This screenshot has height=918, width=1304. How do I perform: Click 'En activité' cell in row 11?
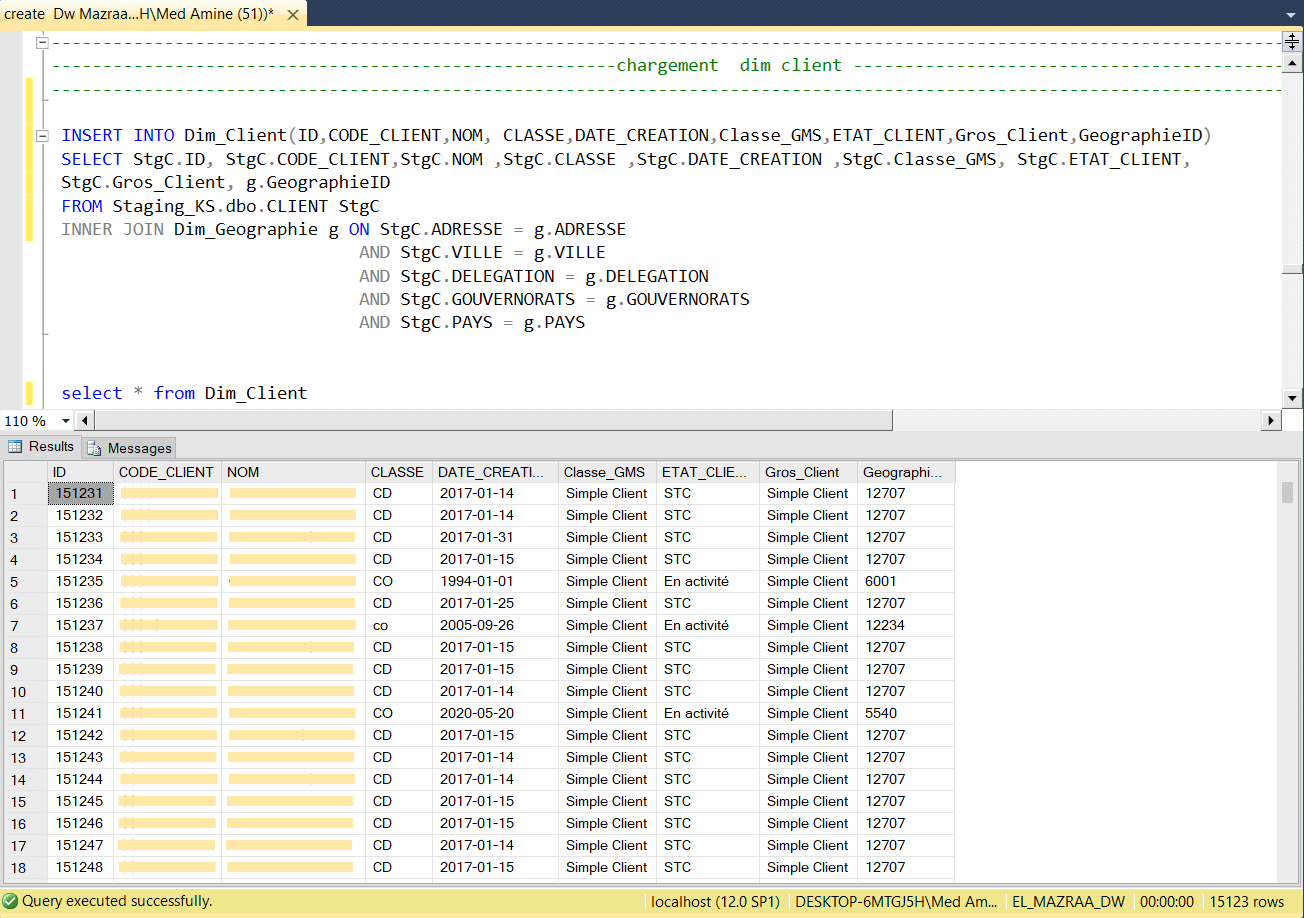click(707, 713)
